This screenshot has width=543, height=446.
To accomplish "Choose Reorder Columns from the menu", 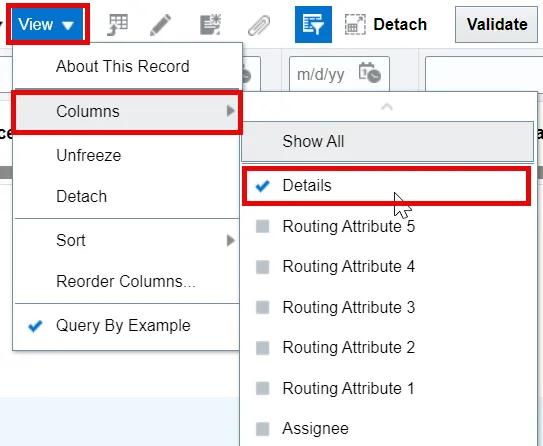I will pos(127,281).
